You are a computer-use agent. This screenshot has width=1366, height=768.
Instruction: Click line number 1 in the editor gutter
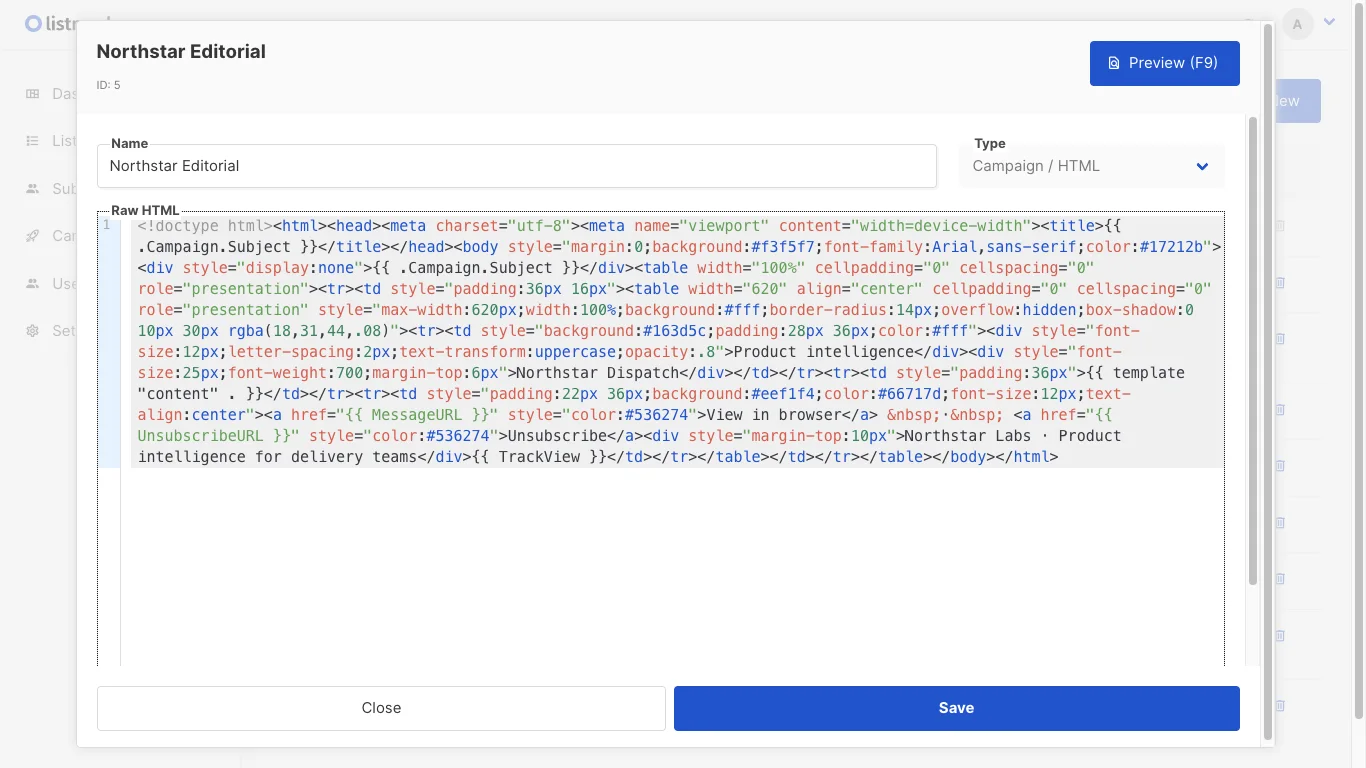coord(107,226)
